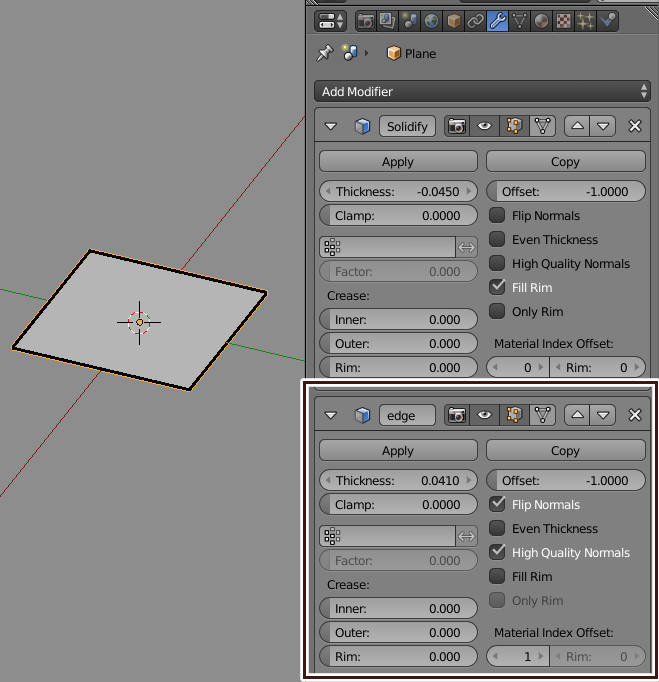Open the Add Modifier dropdown
The image size is (659, 682).
coord(482,92)
